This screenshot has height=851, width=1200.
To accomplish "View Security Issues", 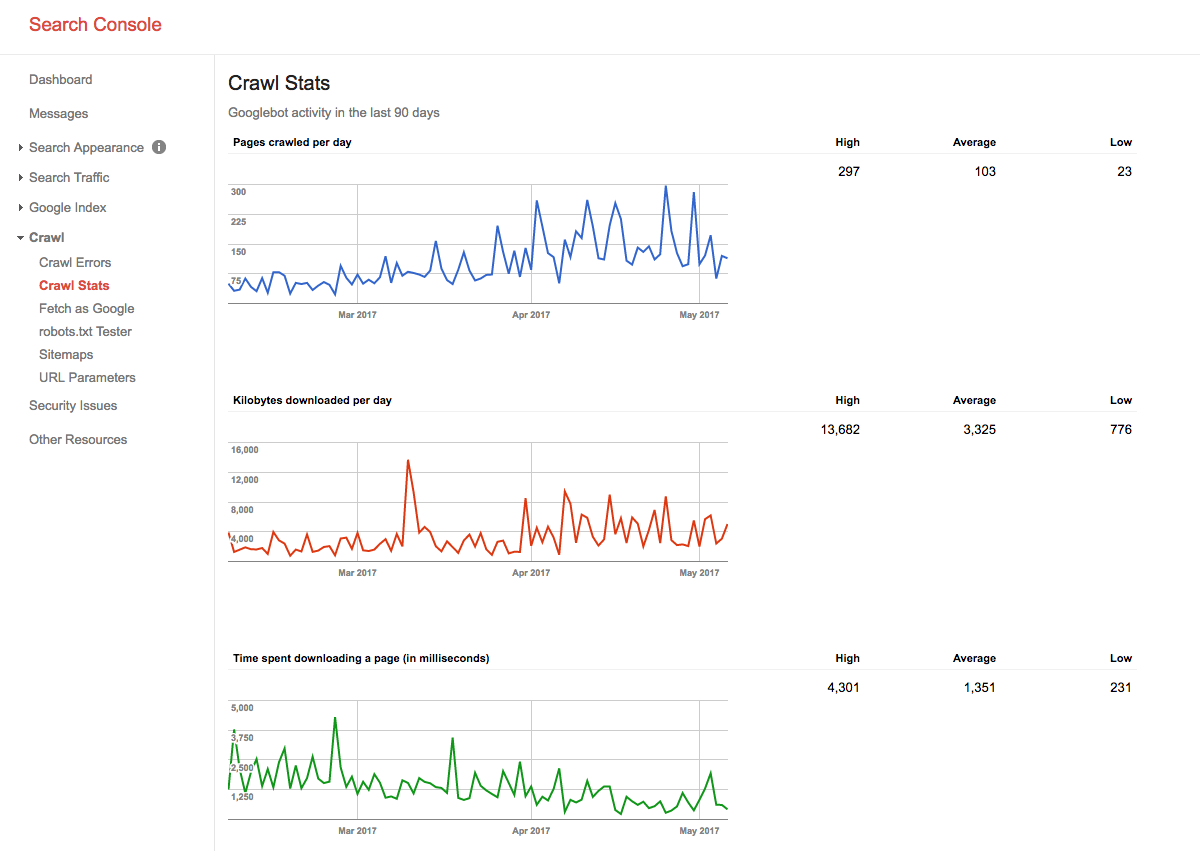I will [x=73, y=406].
